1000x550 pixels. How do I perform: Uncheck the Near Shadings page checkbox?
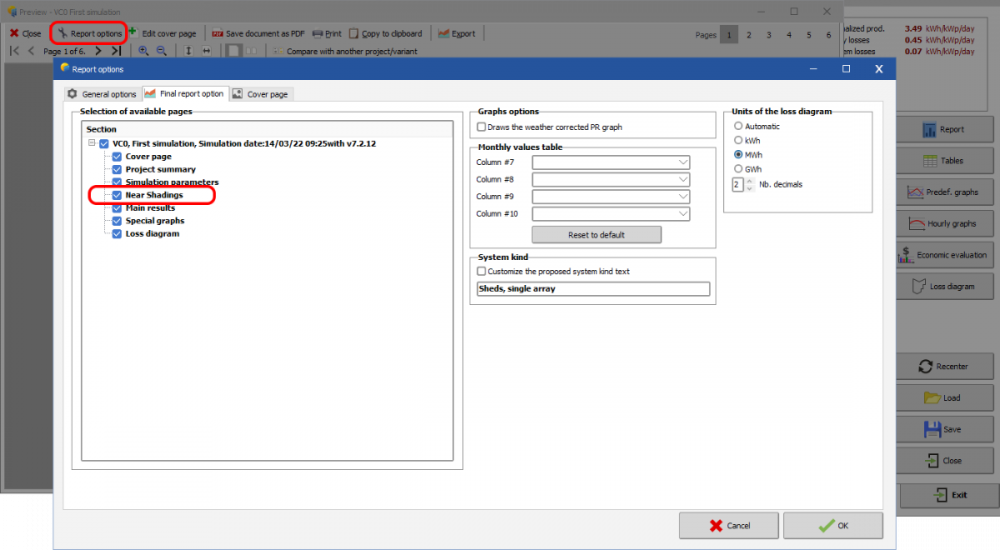(x=117, y=195)
